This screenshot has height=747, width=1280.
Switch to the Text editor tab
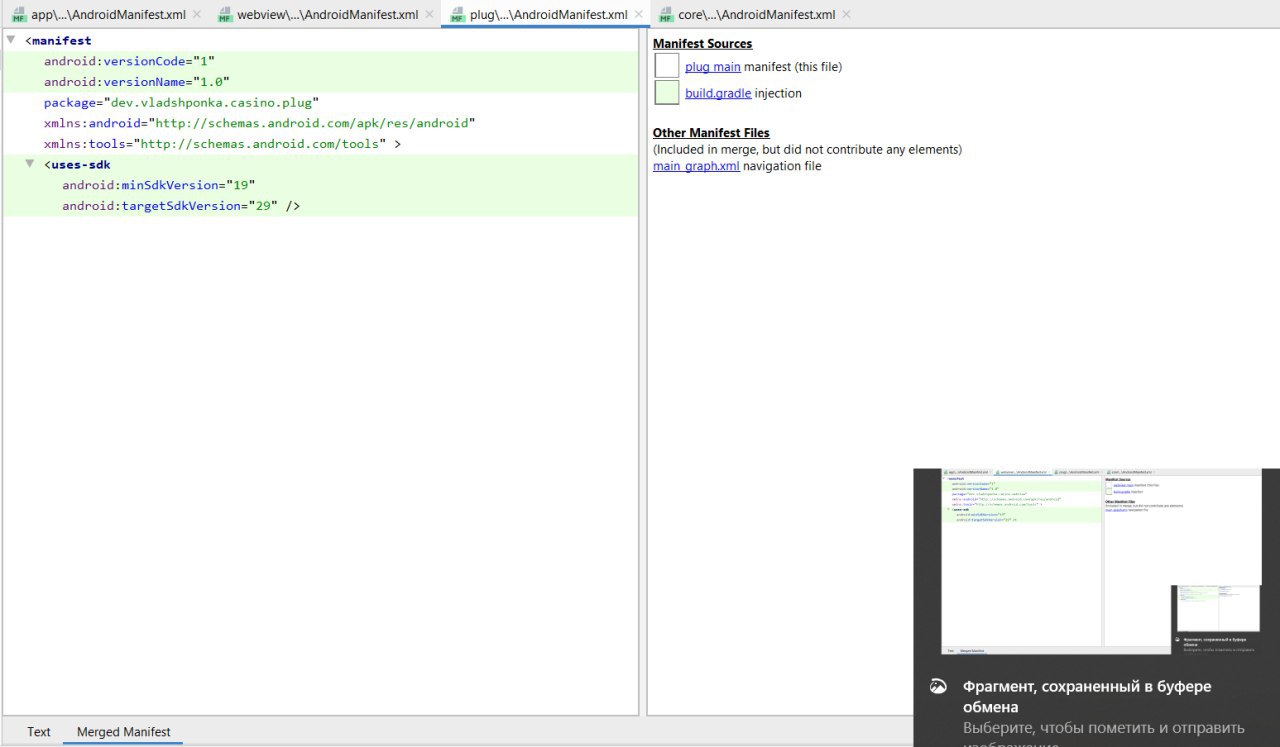tap(39, 732)
